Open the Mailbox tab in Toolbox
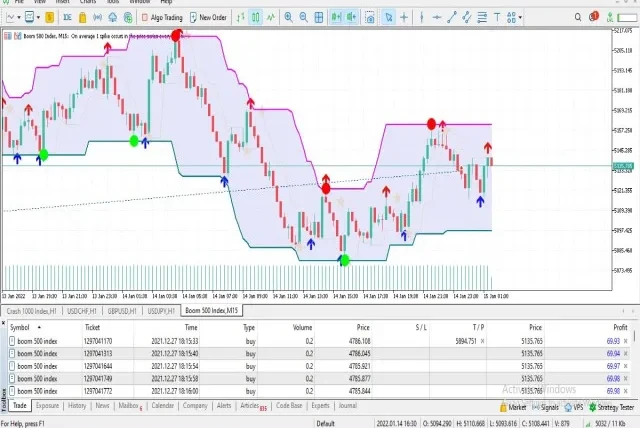The height and width of the screenshot is (428, 640). coord(130,406)
